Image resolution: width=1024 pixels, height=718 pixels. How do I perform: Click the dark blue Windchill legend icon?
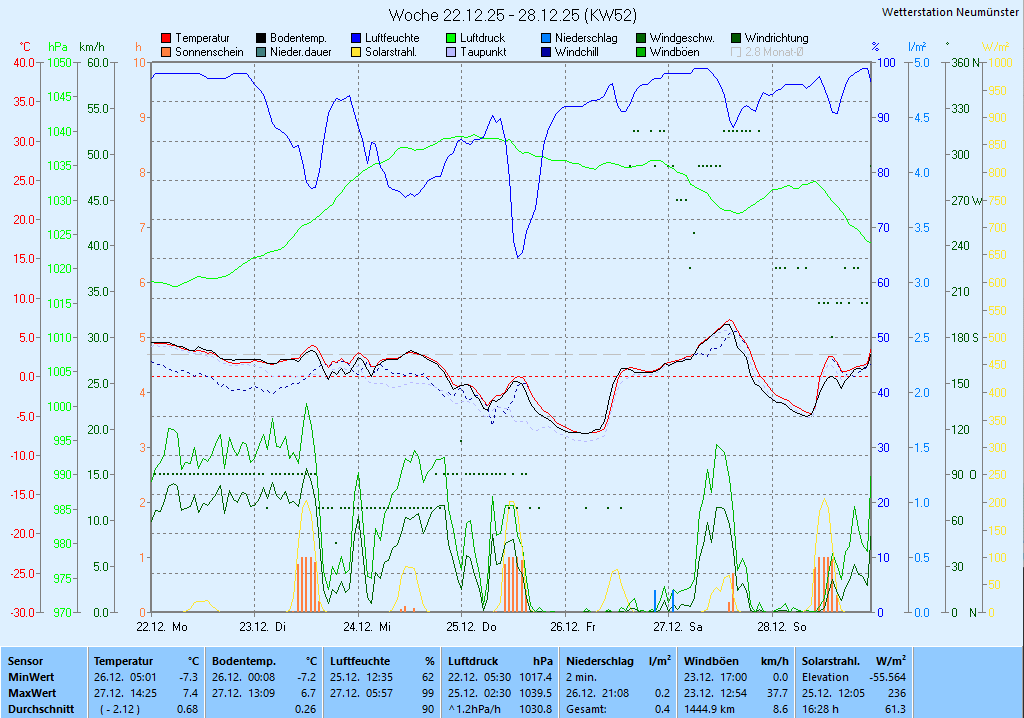(x=546, y=52)
